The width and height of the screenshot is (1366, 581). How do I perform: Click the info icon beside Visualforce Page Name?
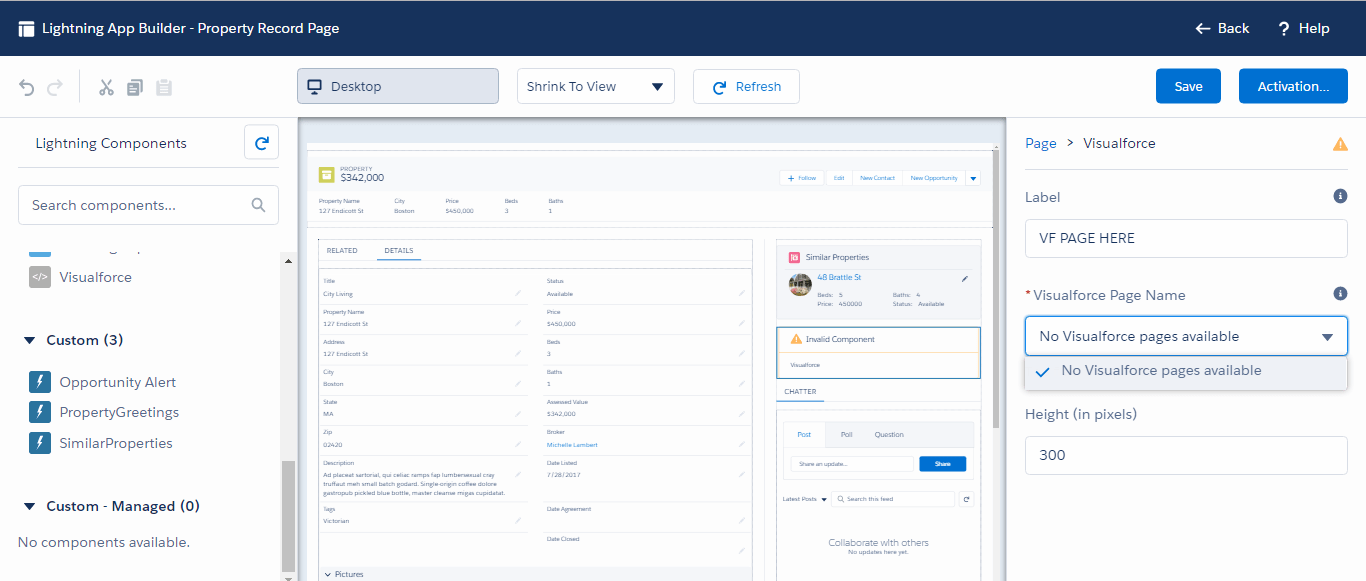(1340, 293)
